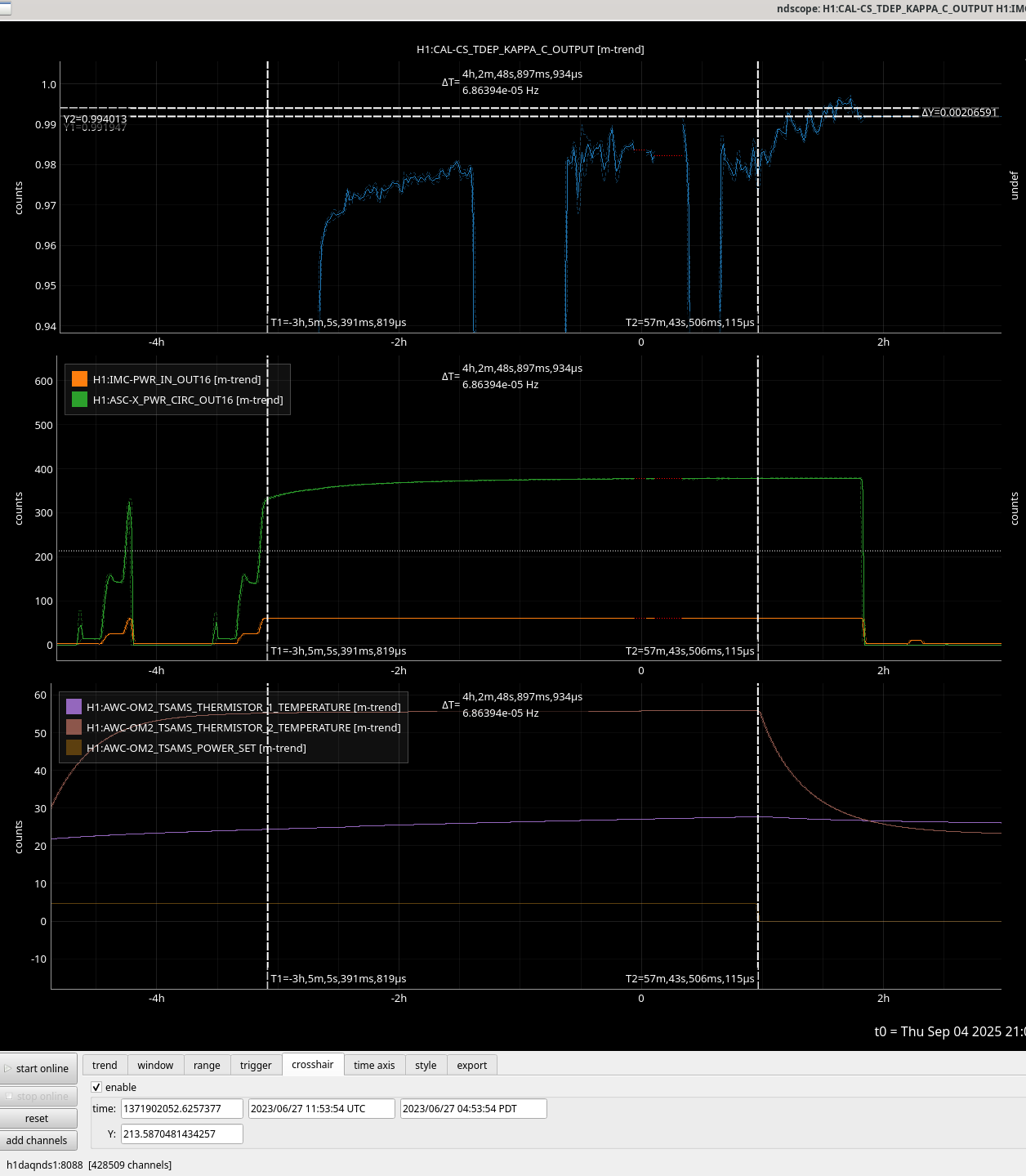The height and width of the screenshot is (1176, 1026).
Task: Click the add channels button
Action: 38,1140
